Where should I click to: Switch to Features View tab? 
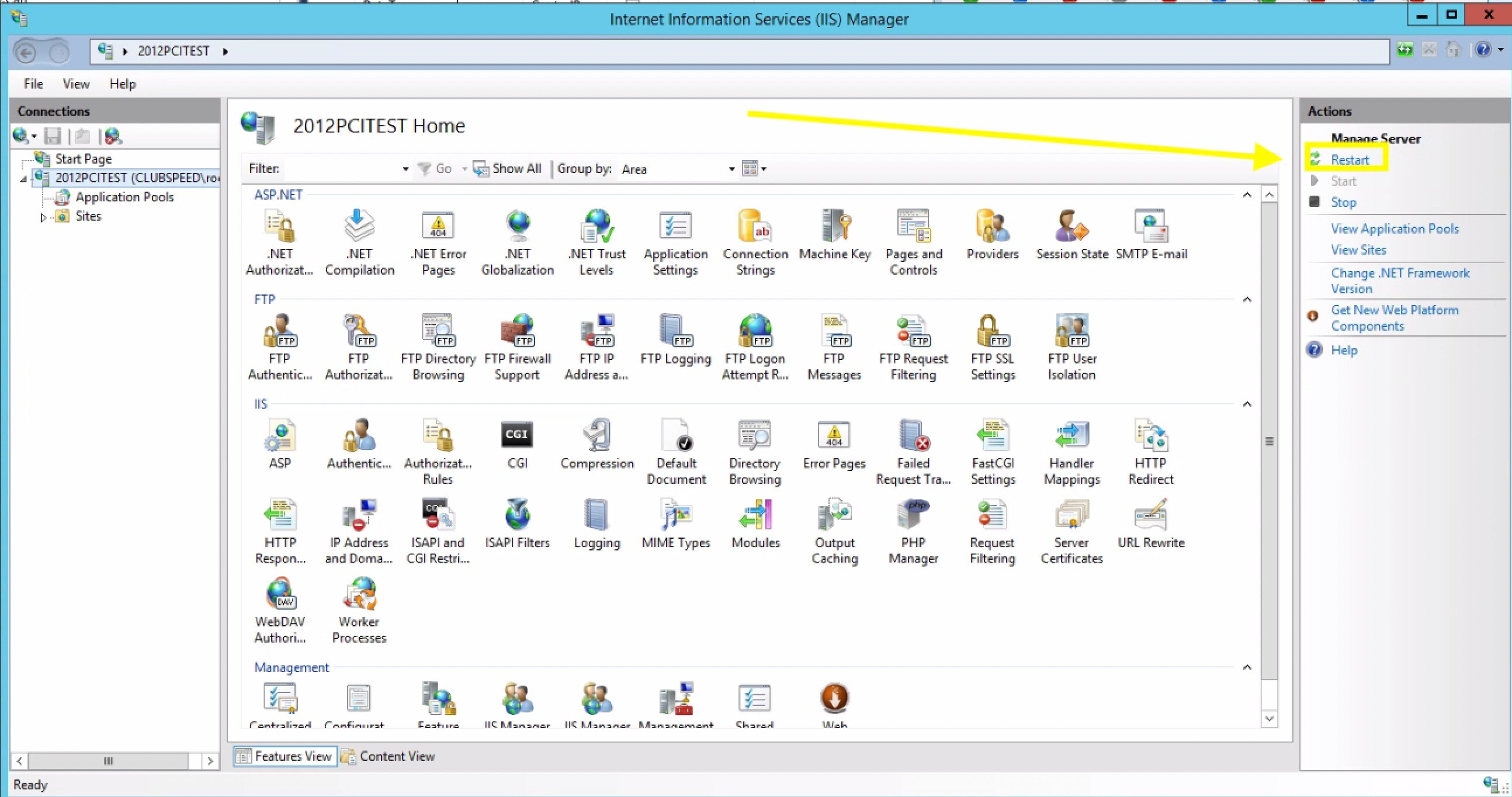285,756
